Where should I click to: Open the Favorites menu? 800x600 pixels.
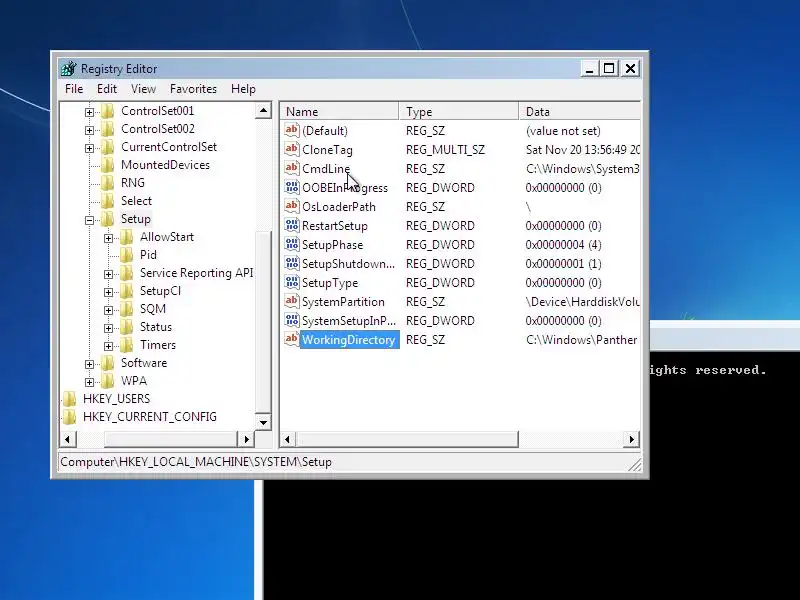pyautogui.click(x=193, y=89)
